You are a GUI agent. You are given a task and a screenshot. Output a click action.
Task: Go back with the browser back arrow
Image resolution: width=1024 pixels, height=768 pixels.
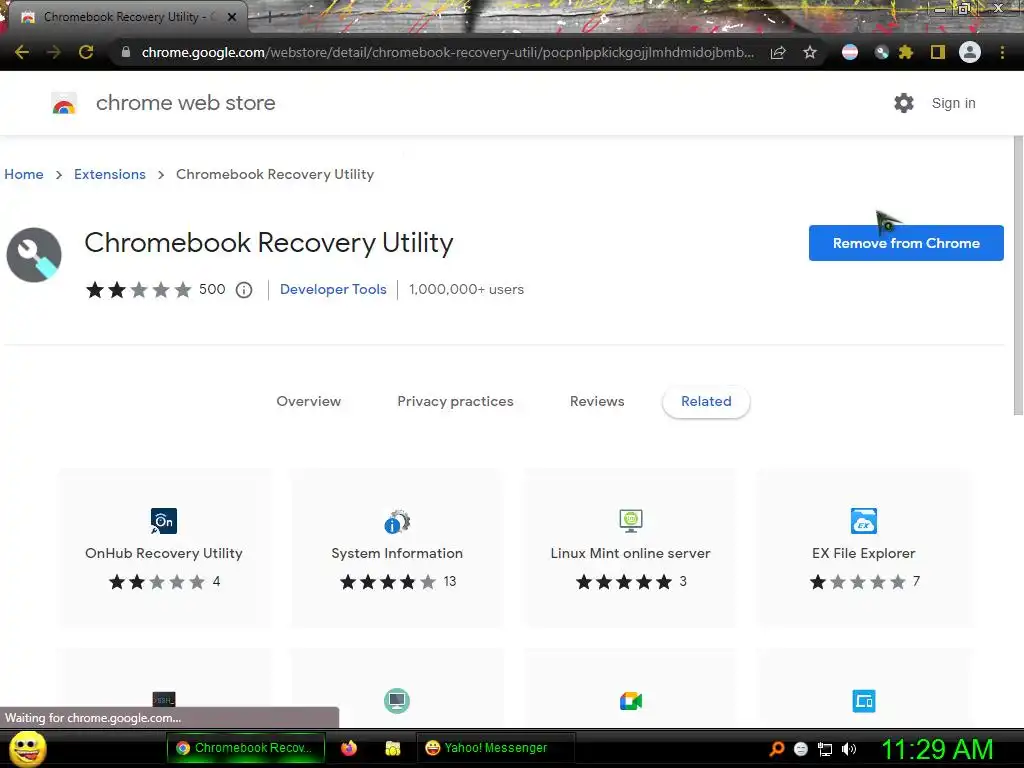coord(22,52)
